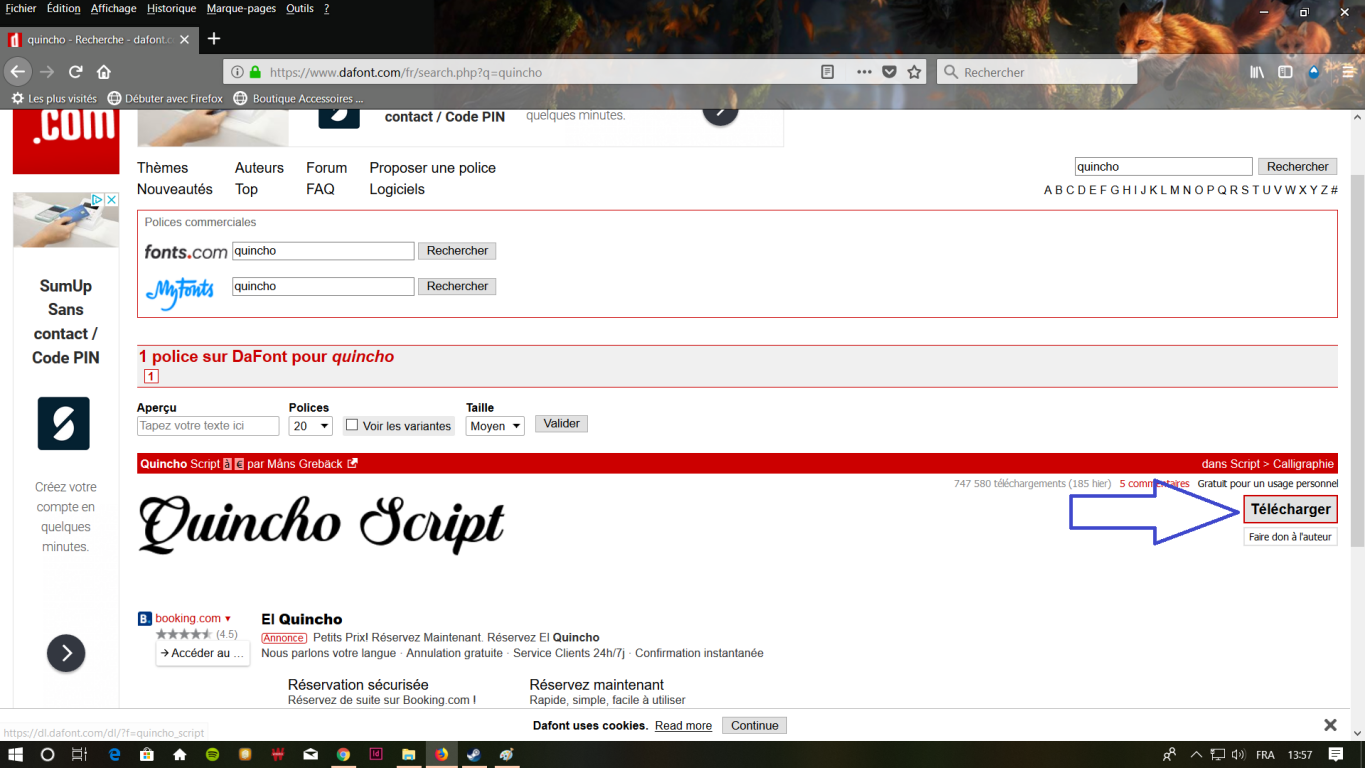Open Microsoft Store on the taskbar
The height and width of the screenshot is (768, 1365).
pos(147,755)
